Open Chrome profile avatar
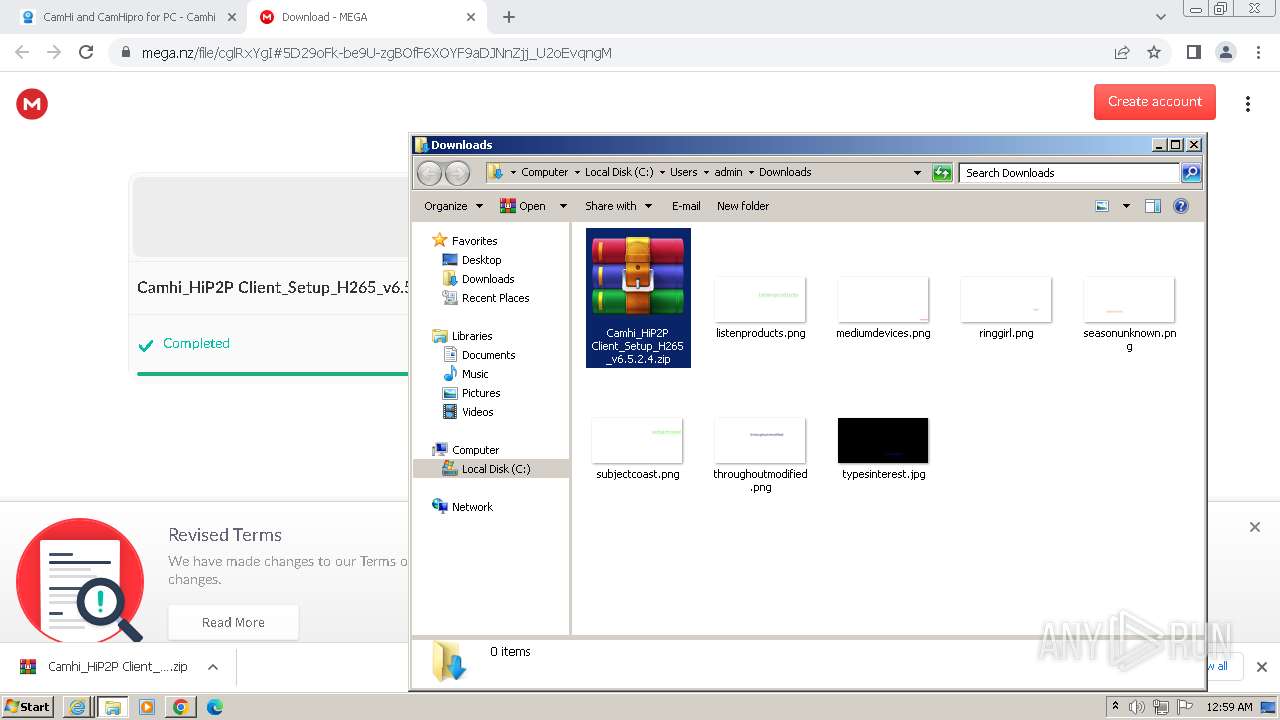Screen dimensions: 1280x720 coord(1226,53)
